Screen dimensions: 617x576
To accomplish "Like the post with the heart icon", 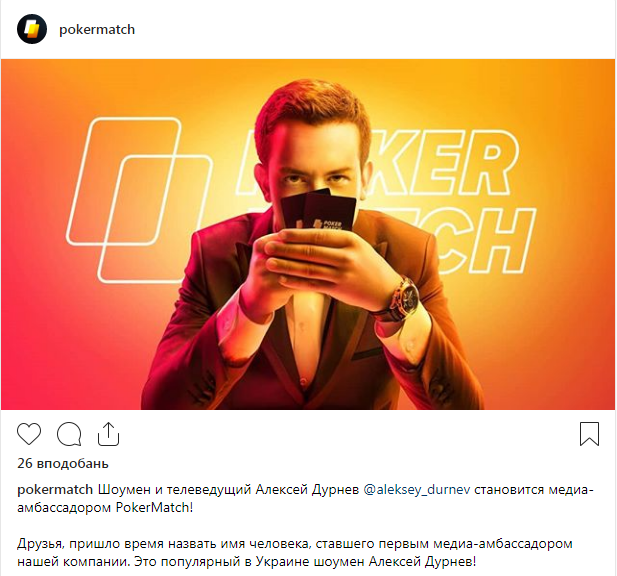I will [x=29, y=434].
